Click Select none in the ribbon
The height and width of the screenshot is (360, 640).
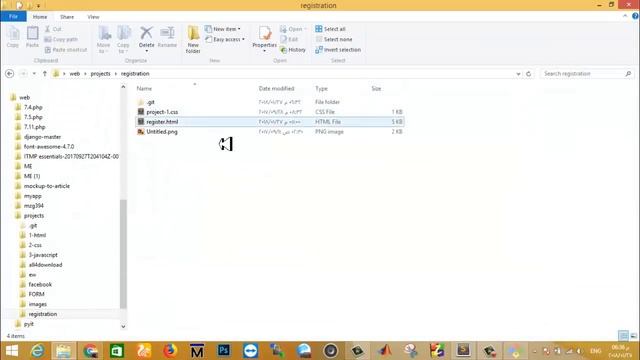[x=334, y=39]
